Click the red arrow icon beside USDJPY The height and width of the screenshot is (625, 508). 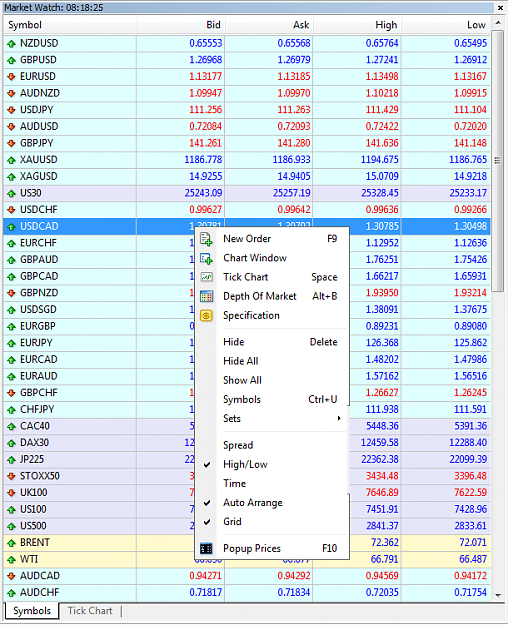coord(11,110)
